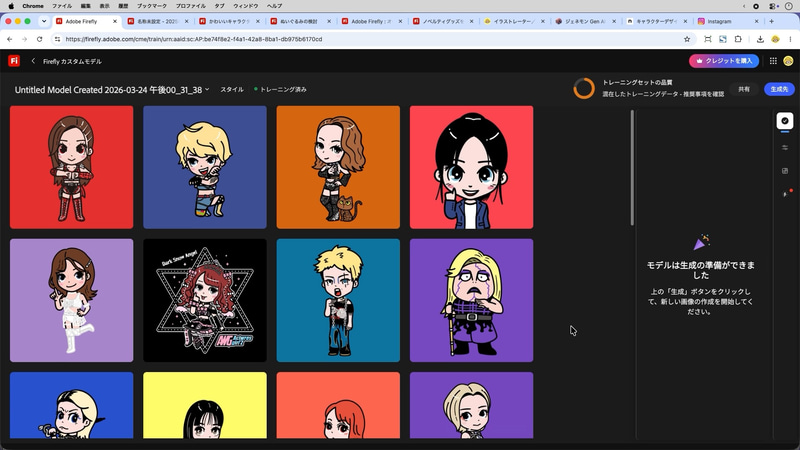Click the クレジットを購入 button

pos(723,61)
